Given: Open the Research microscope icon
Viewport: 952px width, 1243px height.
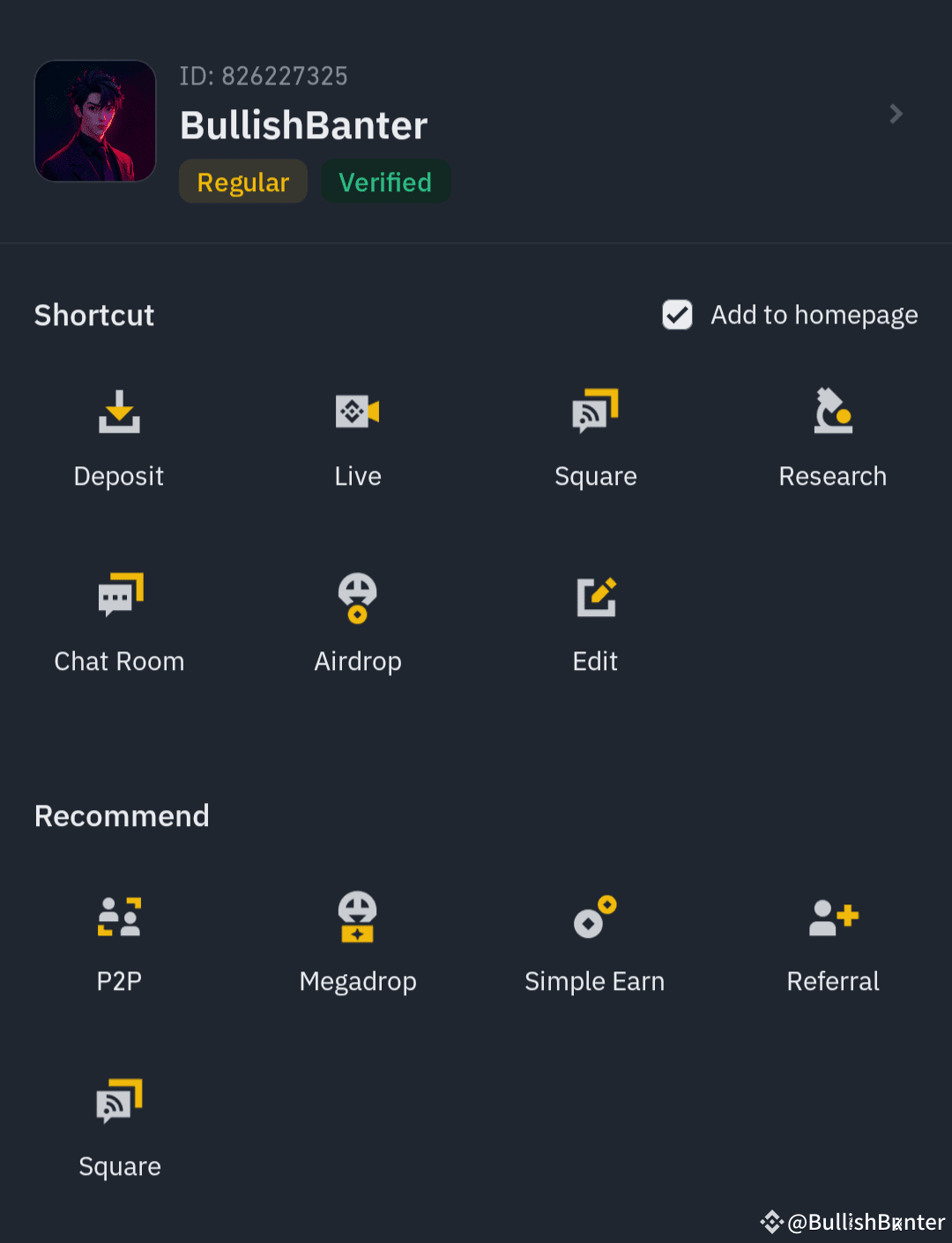Looking at the screenshot, I should pyautogui.click(x=833, y=412).
